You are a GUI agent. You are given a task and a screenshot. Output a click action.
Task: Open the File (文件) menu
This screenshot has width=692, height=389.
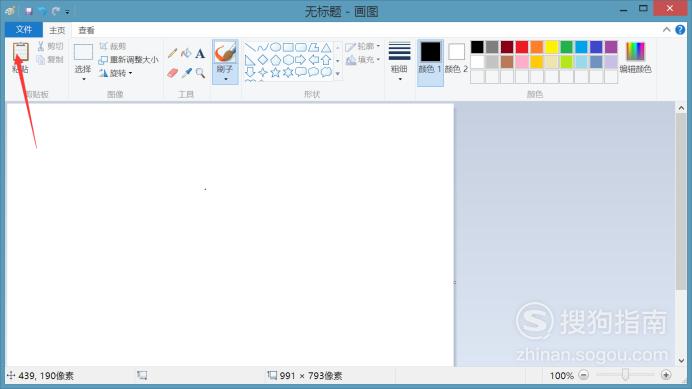(x=24, y=30)
